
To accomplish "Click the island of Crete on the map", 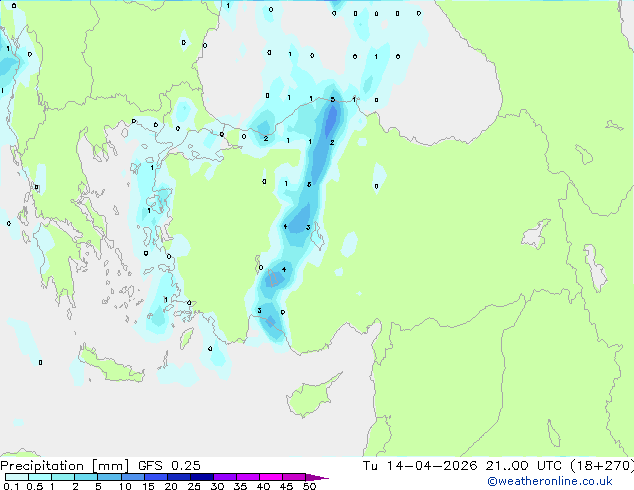I will pyautogui.click(x=111, y=364).
